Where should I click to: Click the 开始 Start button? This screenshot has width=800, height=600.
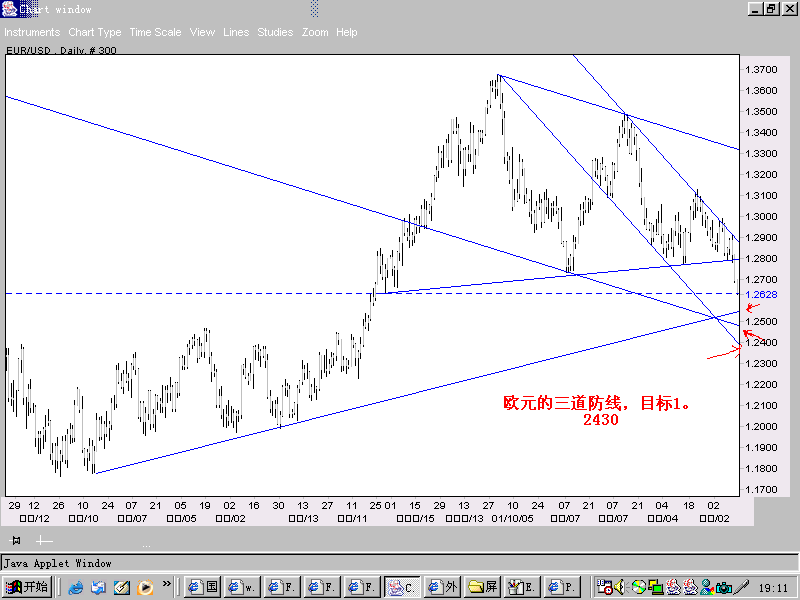[27, 587]
